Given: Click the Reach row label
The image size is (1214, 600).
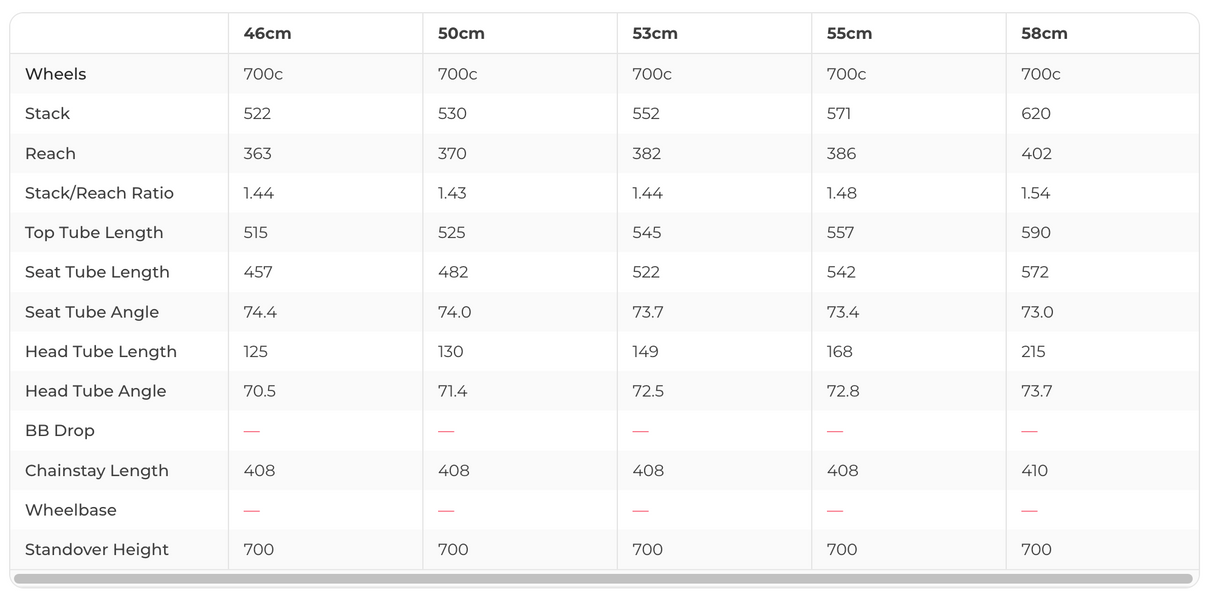Looking at the screenshot, I should (50, 153).
